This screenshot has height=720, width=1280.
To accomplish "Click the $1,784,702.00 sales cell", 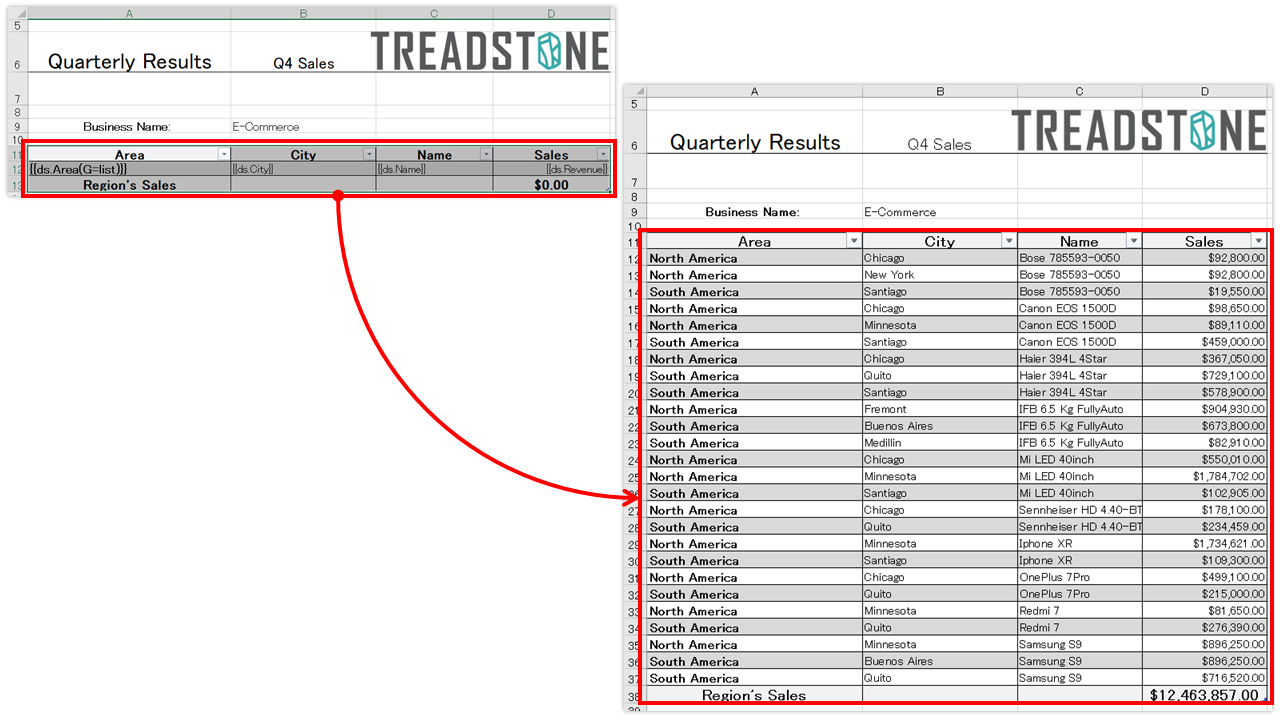I will point(1205,477).
